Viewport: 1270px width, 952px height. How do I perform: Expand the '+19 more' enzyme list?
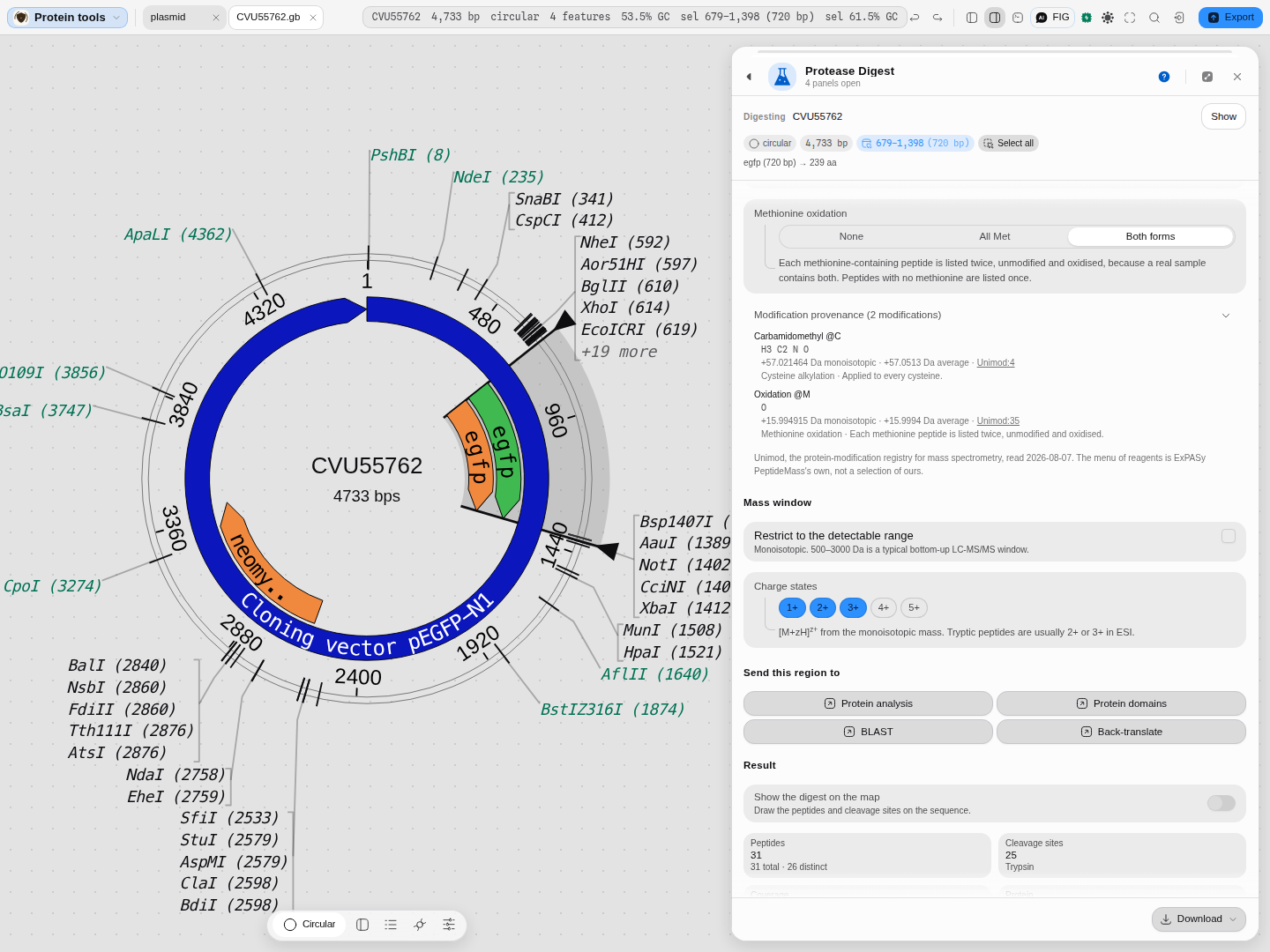point(619,352)
